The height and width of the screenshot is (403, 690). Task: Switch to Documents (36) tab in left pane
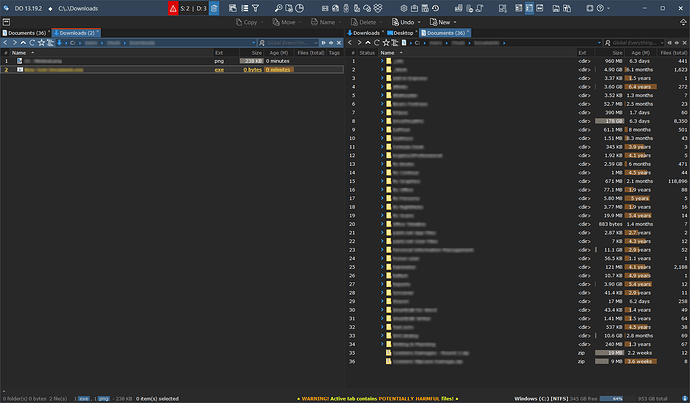point(22,33)
